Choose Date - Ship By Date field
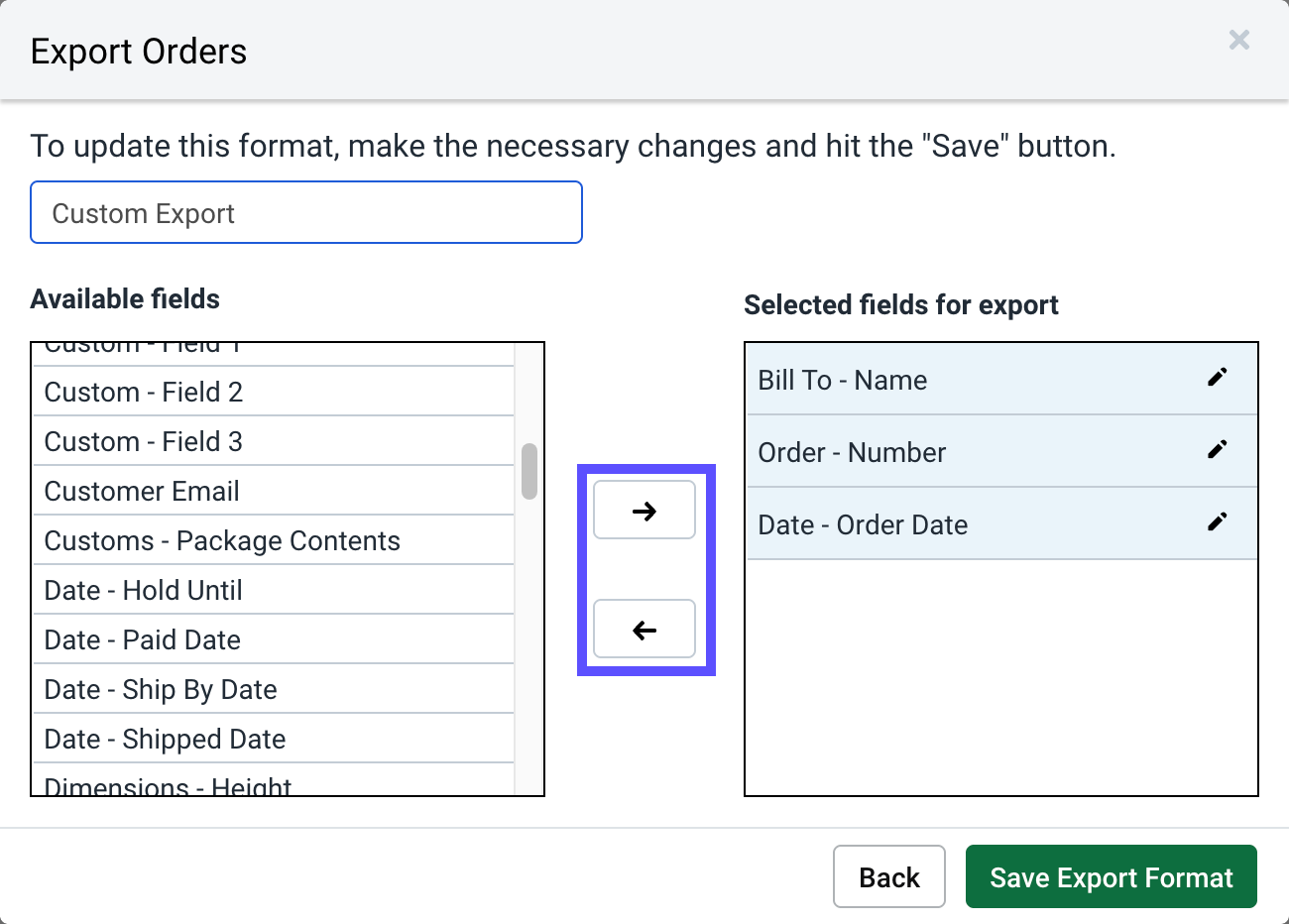The width and height of the screenshot is (1289, 924). (x=274, y=689)
